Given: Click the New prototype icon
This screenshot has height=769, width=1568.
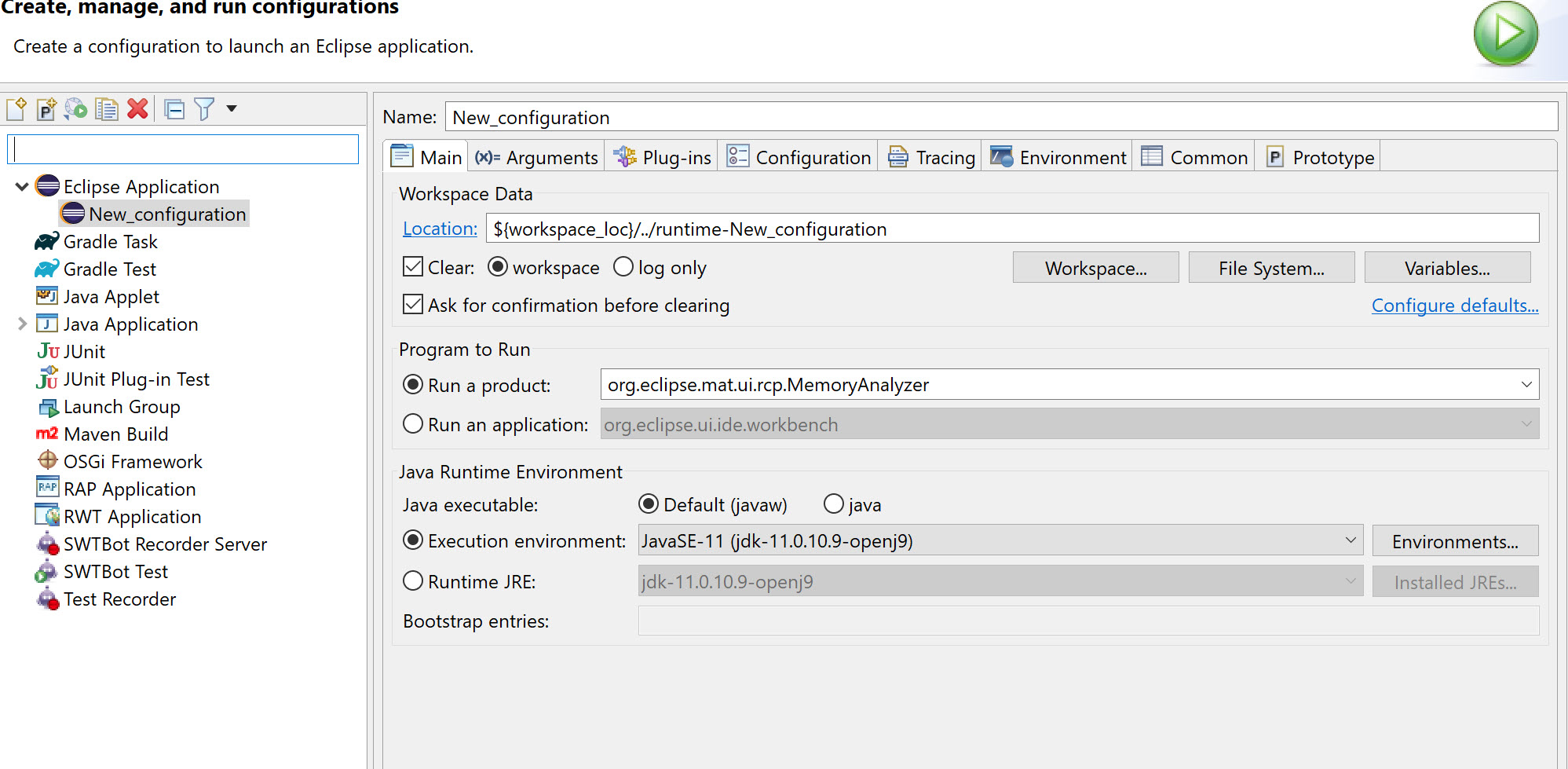Looking at the screenshot, I should tap(46, 108).
